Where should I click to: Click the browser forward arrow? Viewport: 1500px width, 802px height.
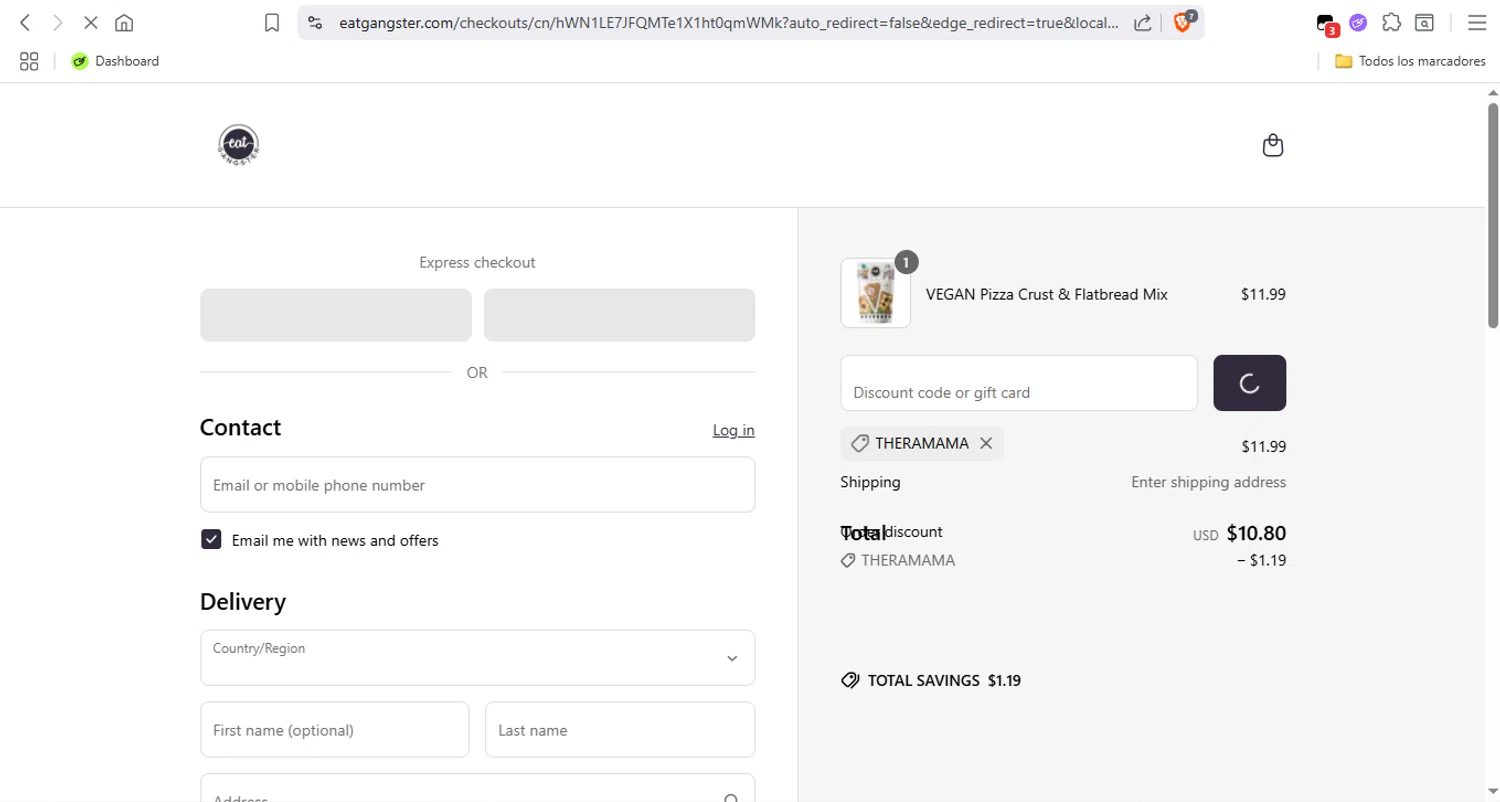tap(58, 23)
